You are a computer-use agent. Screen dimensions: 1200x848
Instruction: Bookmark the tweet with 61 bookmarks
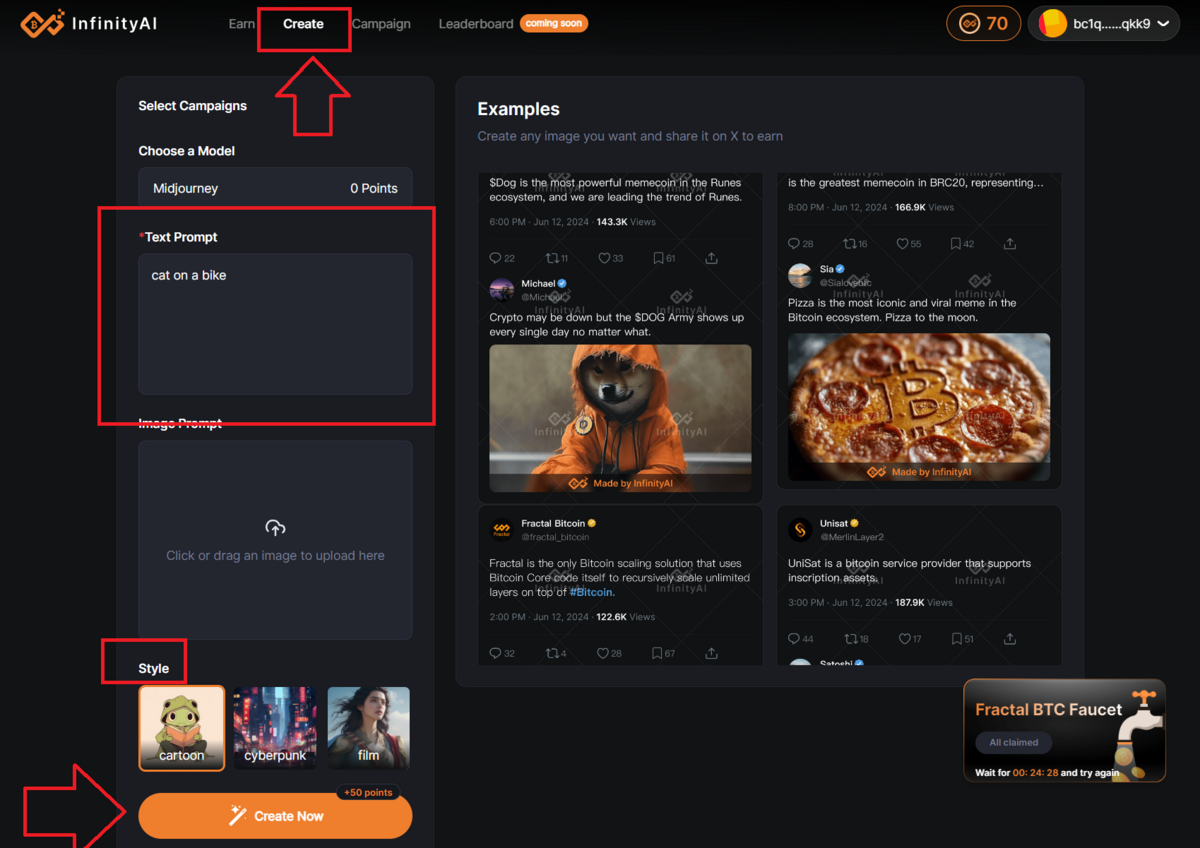[x=657, y=258]
